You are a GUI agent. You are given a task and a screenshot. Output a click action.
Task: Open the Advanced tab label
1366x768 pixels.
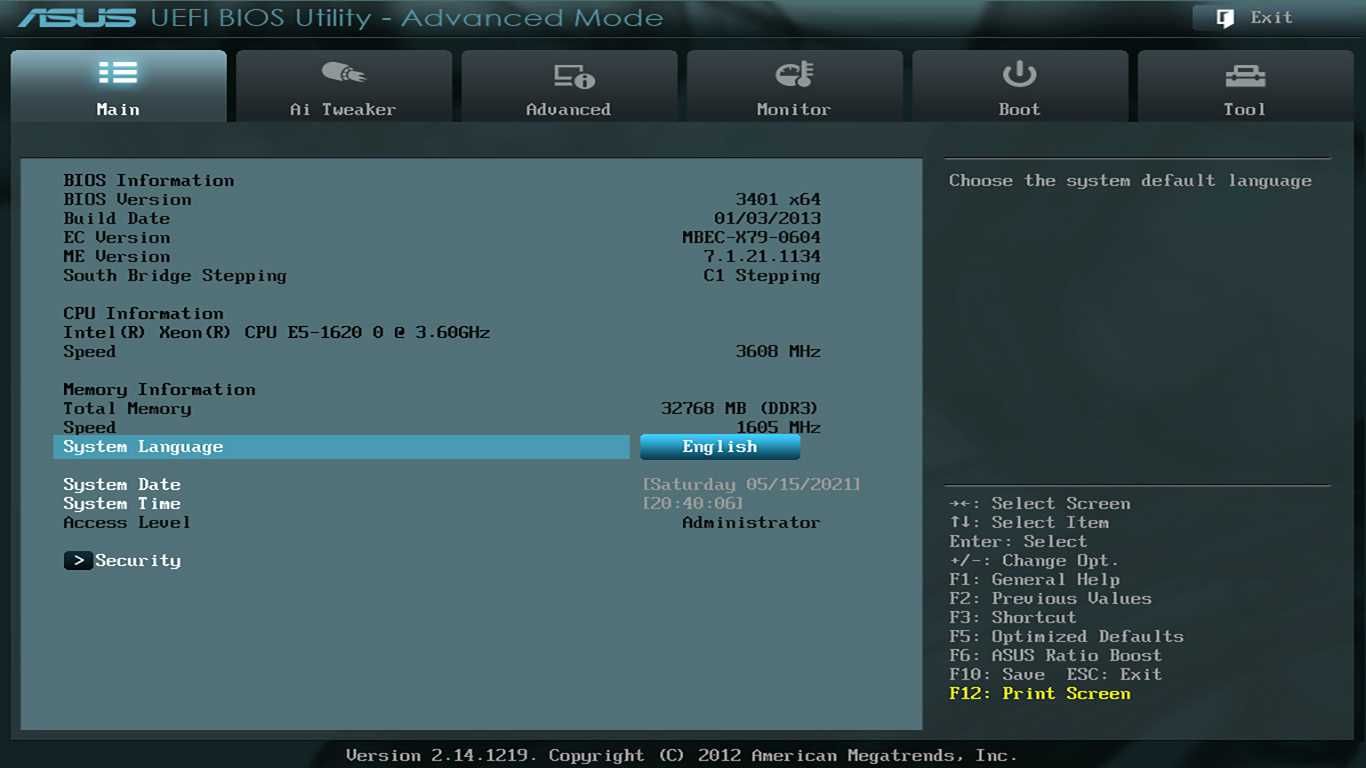pyautogui.click(x=568, y=110)
